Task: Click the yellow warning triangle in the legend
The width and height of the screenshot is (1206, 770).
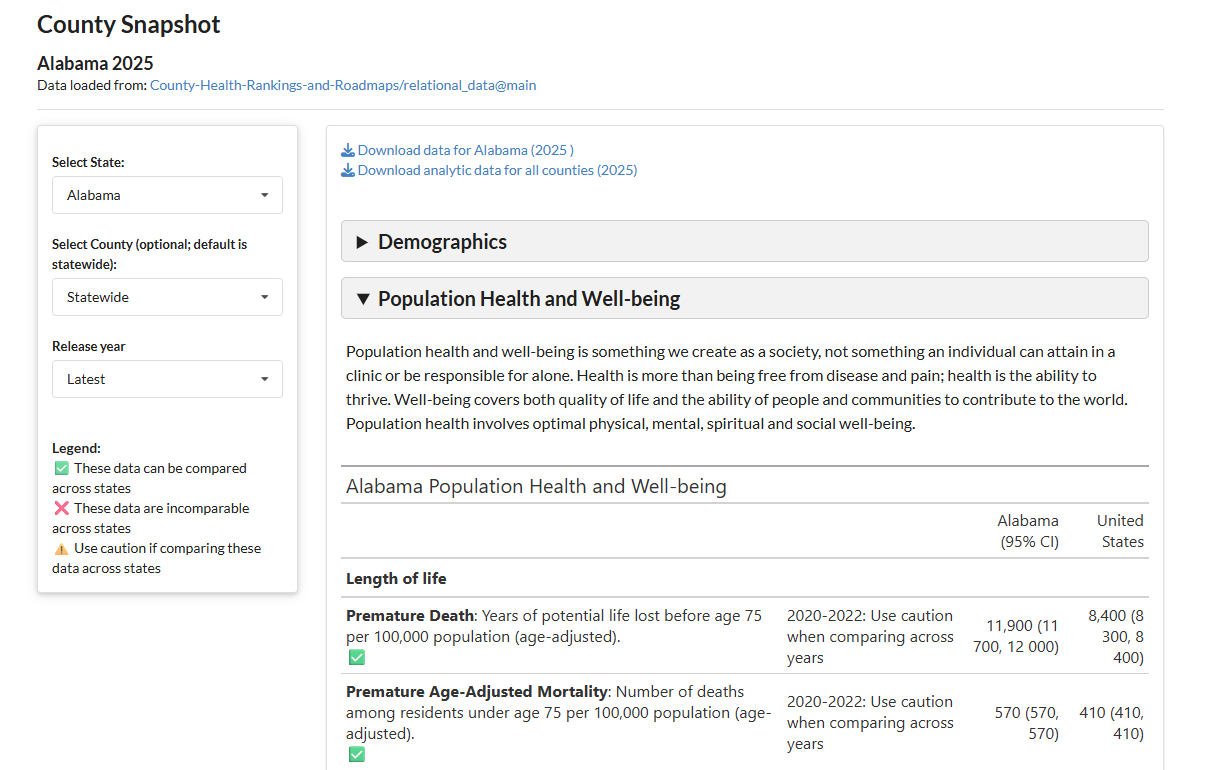Action: click(61, 549)
